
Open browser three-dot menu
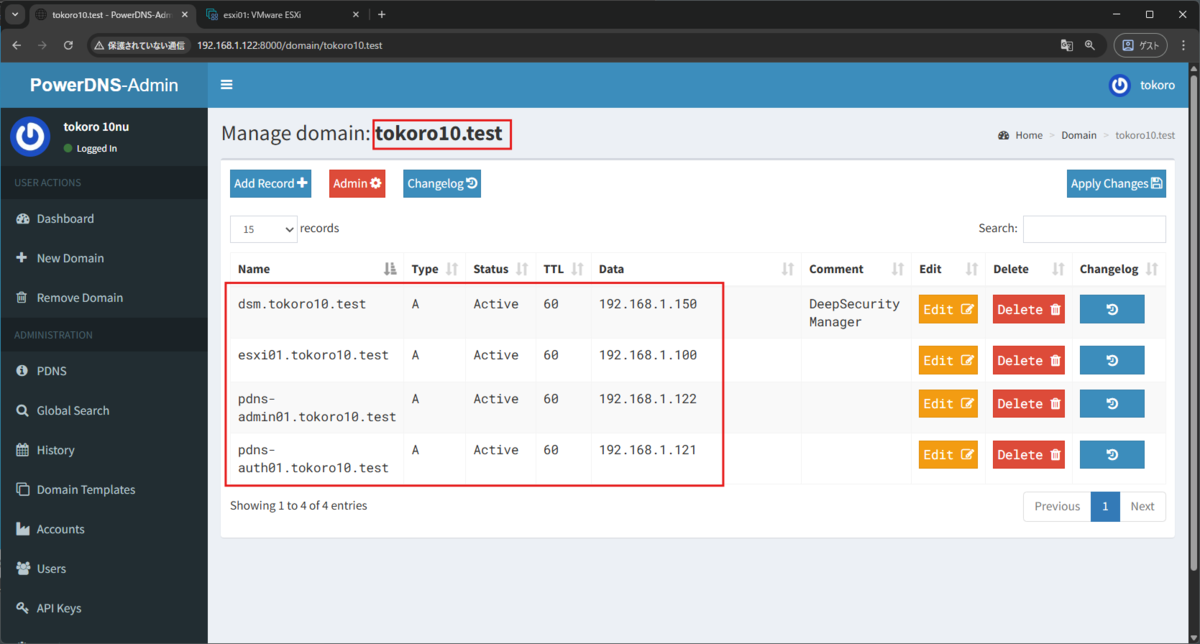point(1183,45)
